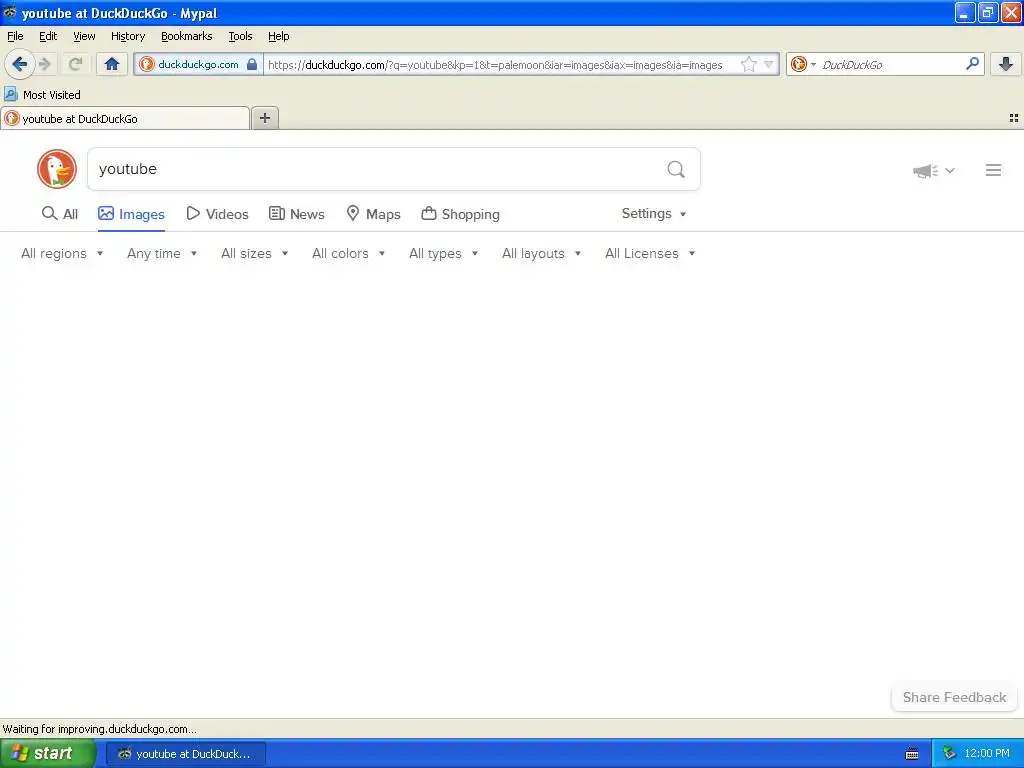Image resolution: width=1024 pixels, height=768 pixels.
Task: Bookmark this page with the star icon
Action: coord(748,64)
